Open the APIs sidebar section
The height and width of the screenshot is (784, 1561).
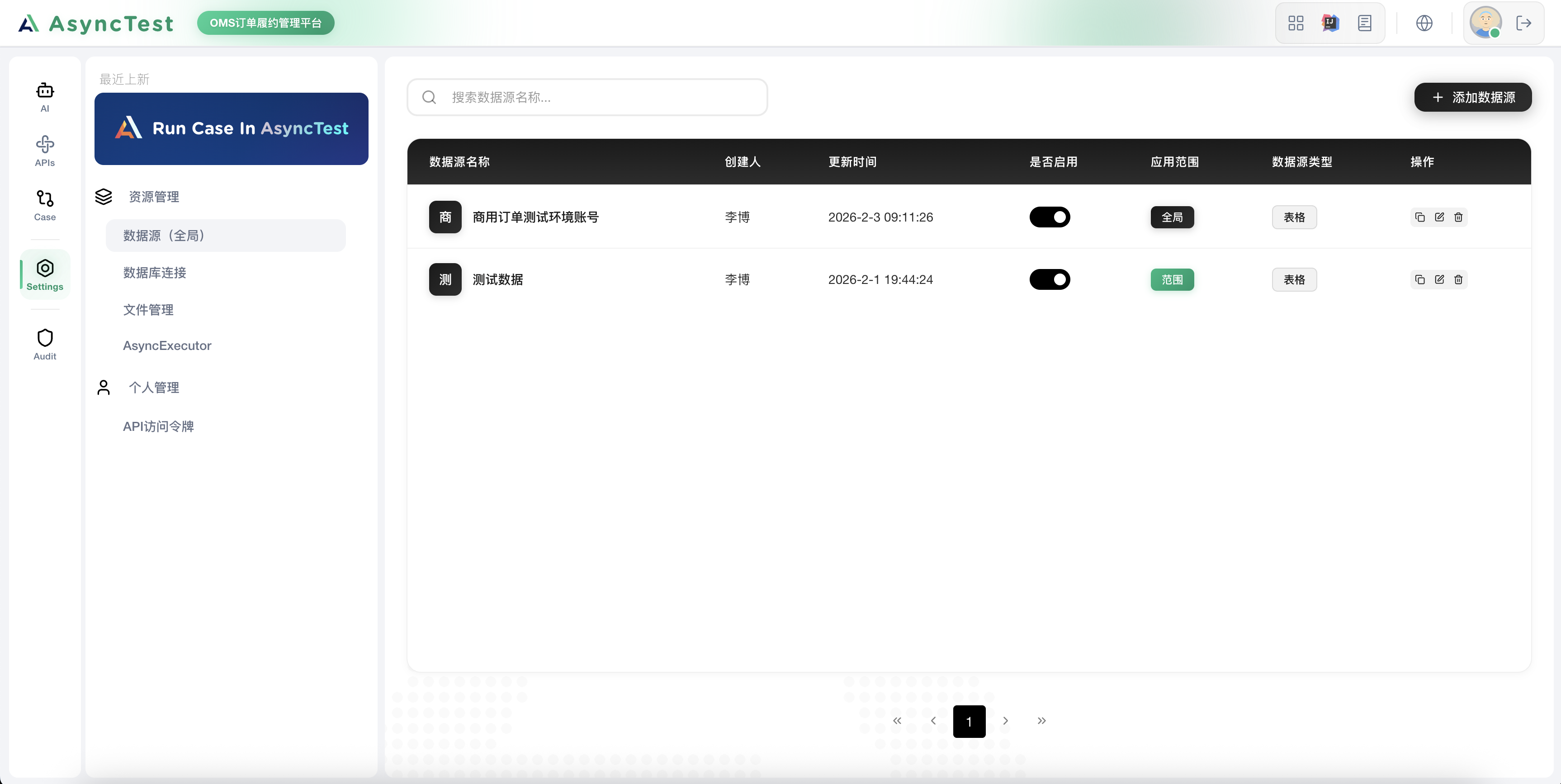(x=45, y=150)
